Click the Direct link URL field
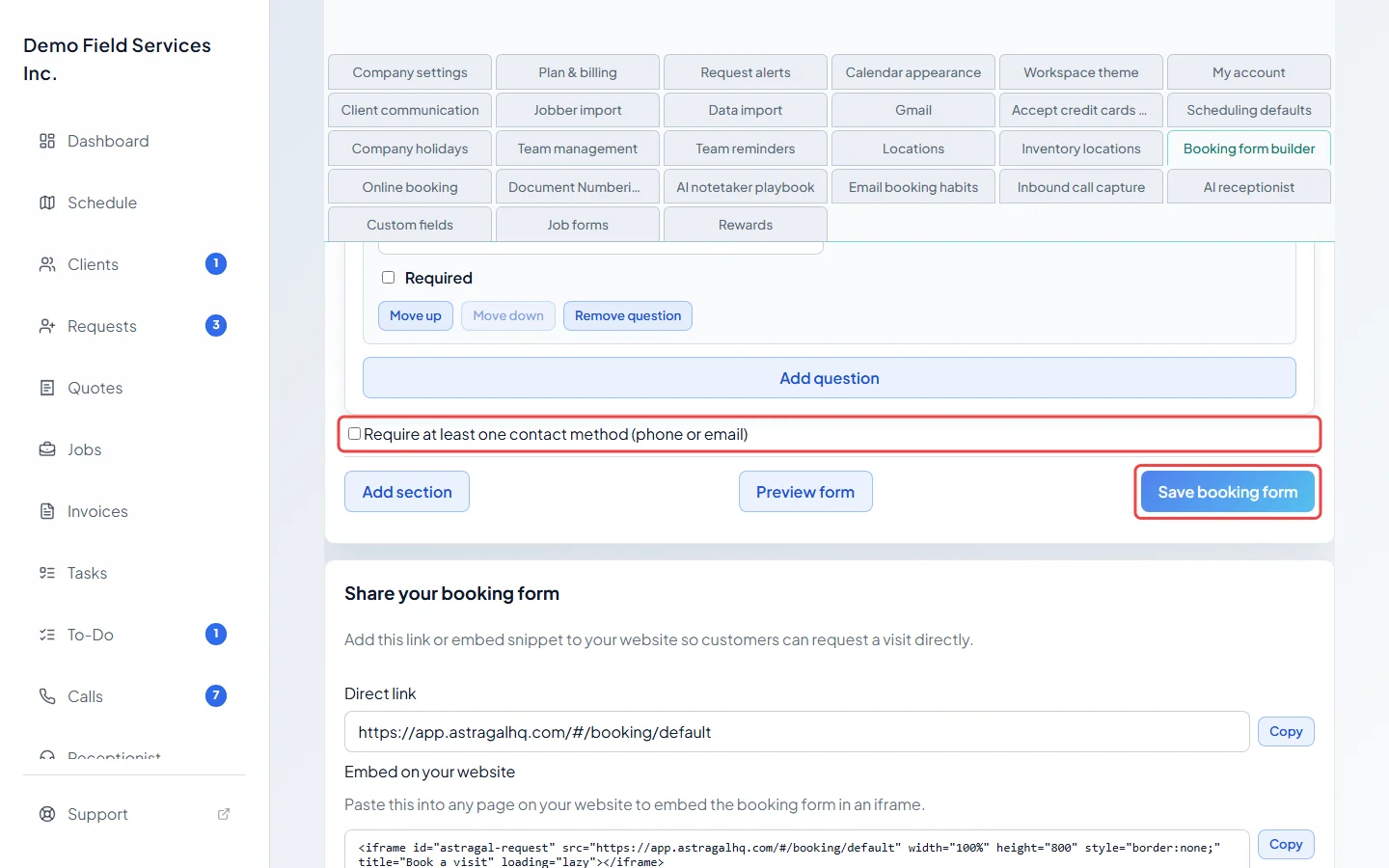 point(797,732)
